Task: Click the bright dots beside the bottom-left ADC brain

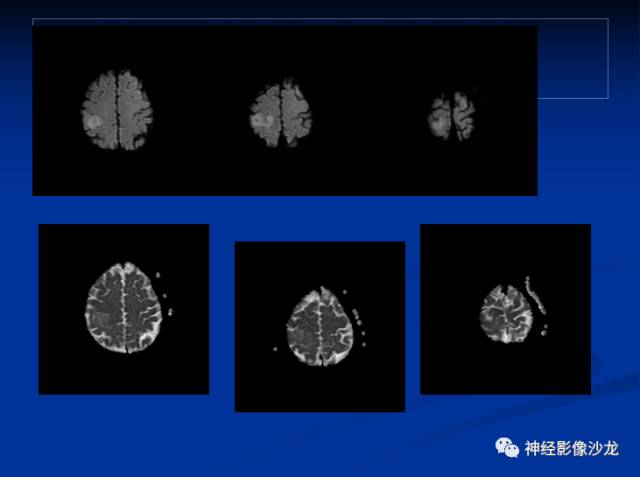Action: pyautogui.click(x=164, y=295)
